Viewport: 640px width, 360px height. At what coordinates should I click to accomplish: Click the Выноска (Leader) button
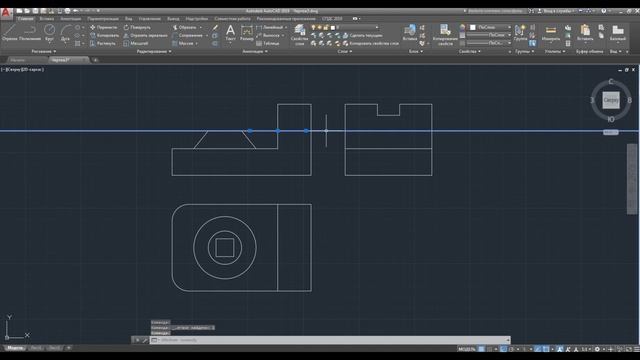tap(269, 36)
